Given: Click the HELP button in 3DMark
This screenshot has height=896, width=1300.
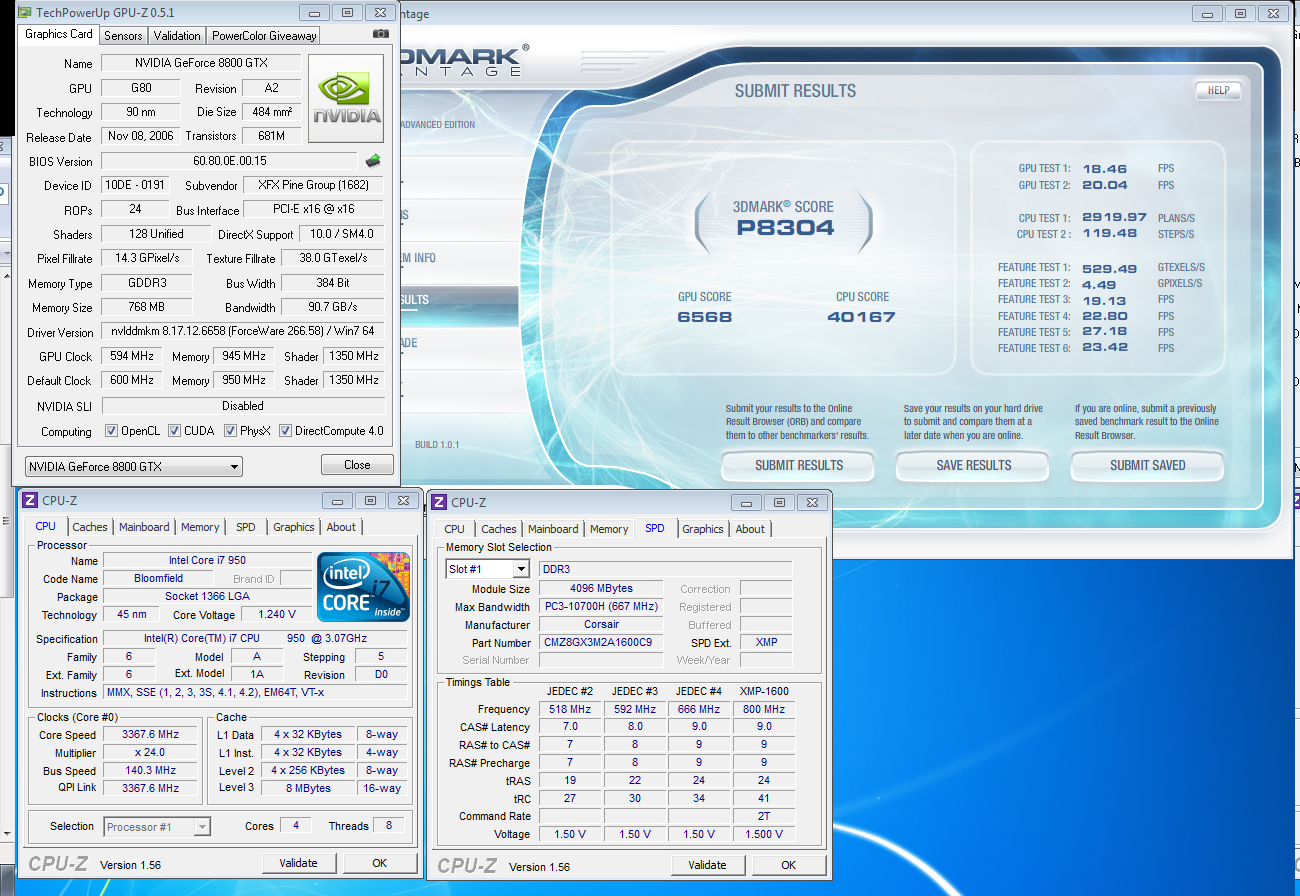Looking at the screenshot, I should tap(1218, 90).
